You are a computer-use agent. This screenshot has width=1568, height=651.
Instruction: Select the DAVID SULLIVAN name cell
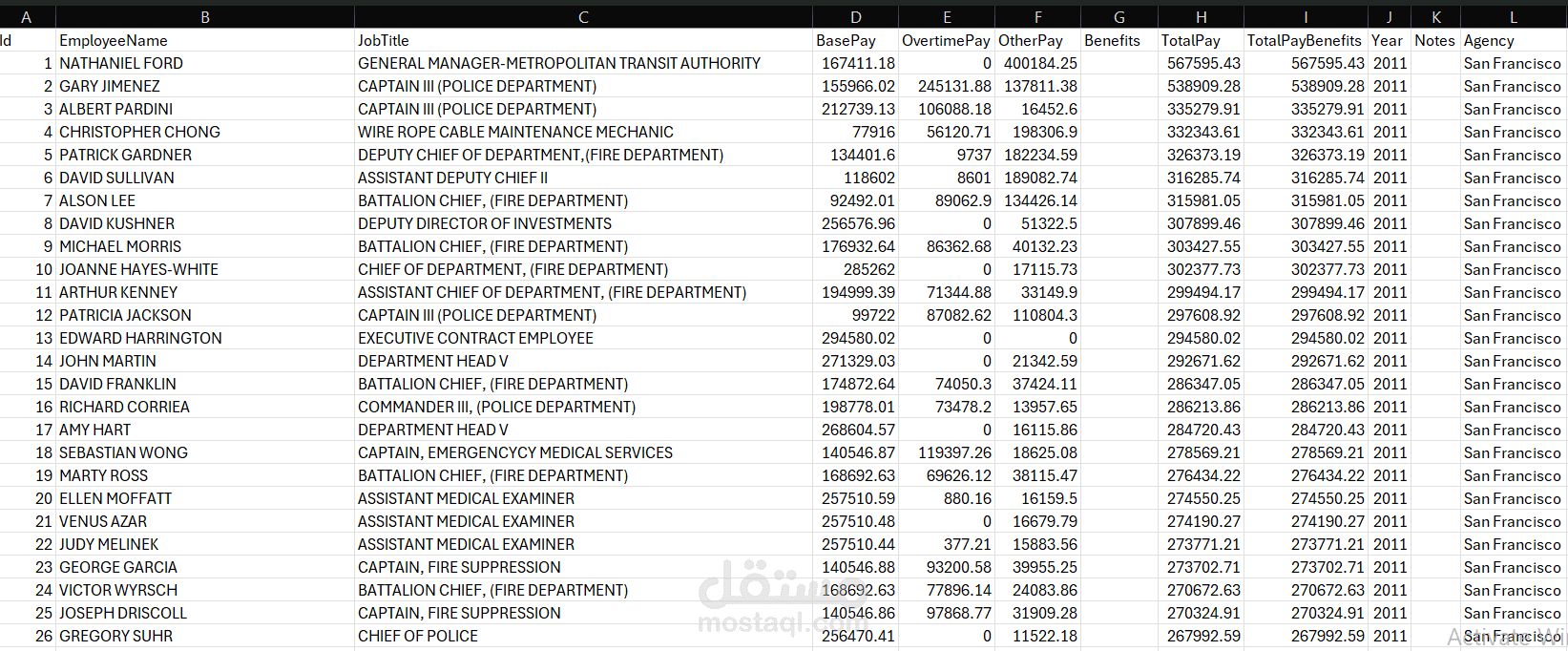click(205, 178)
